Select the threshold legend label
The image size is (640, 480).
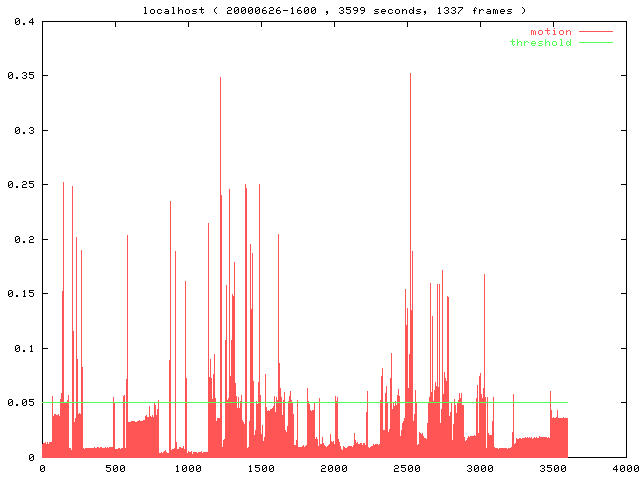(x=541, y=43)
